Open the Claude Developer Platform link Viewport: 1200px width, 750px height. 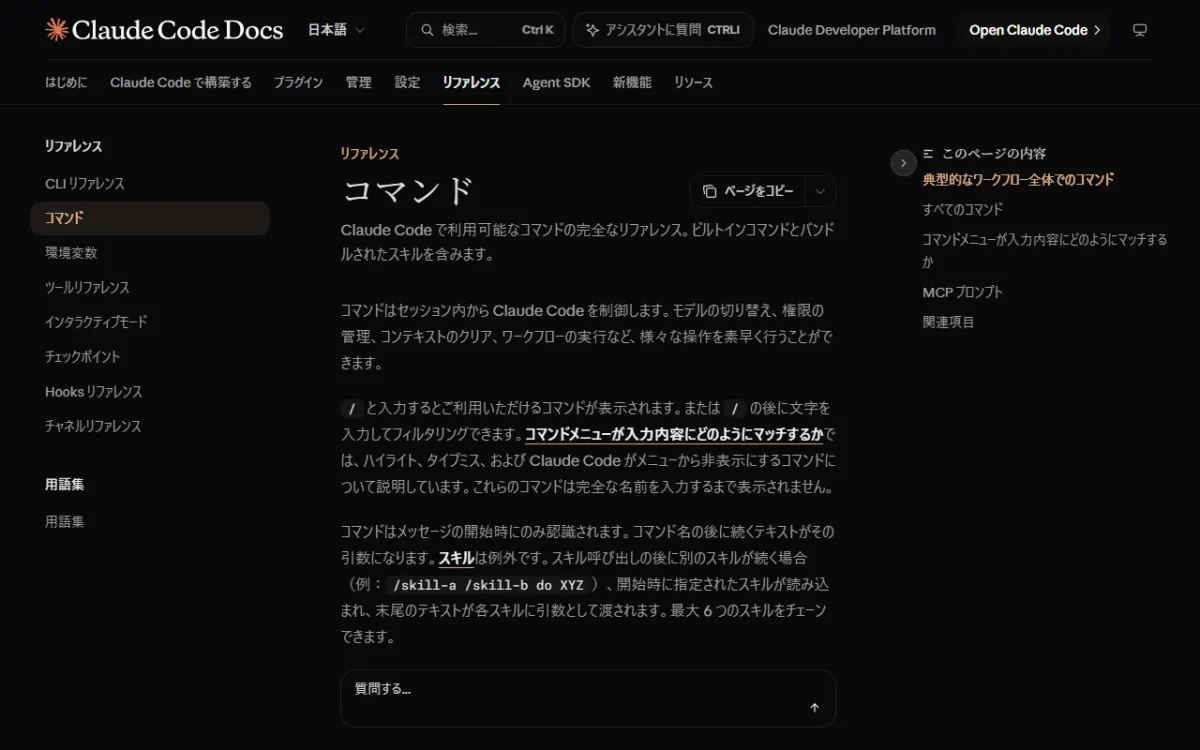[x=852, y=30]
